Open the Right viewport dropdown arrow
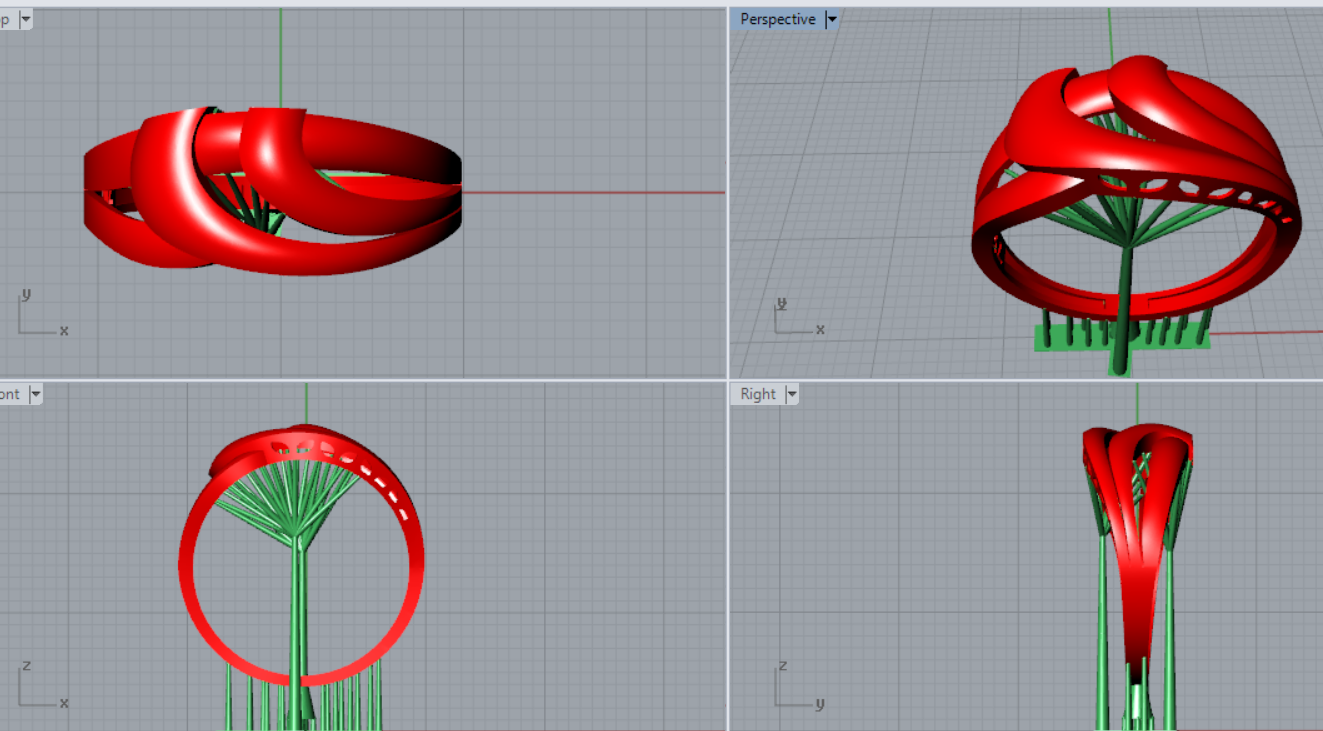The height and width of the screenshot is (731, 1323). (792, 394)
